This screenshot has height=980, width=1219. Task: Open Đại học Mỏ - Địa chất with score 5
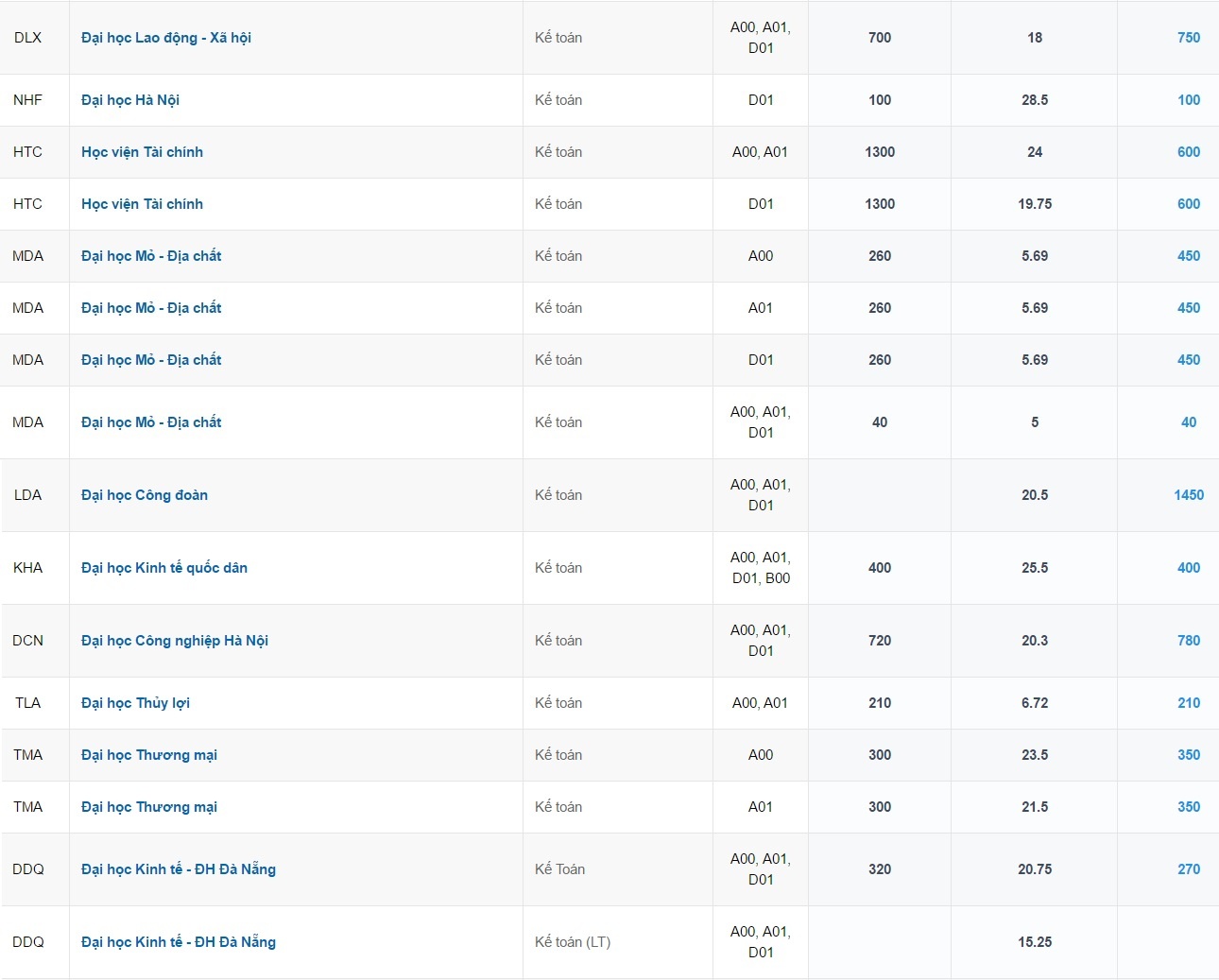(151, 422)
